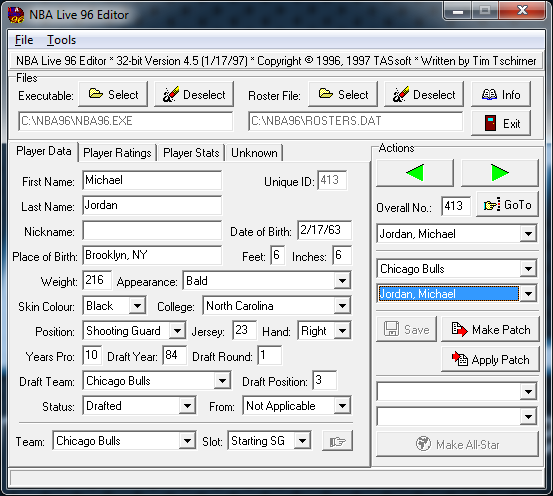Image resolution: width=553 pixels, height=496 pixels.
Task: Click the Inches height field
Action: click(342, 255)
